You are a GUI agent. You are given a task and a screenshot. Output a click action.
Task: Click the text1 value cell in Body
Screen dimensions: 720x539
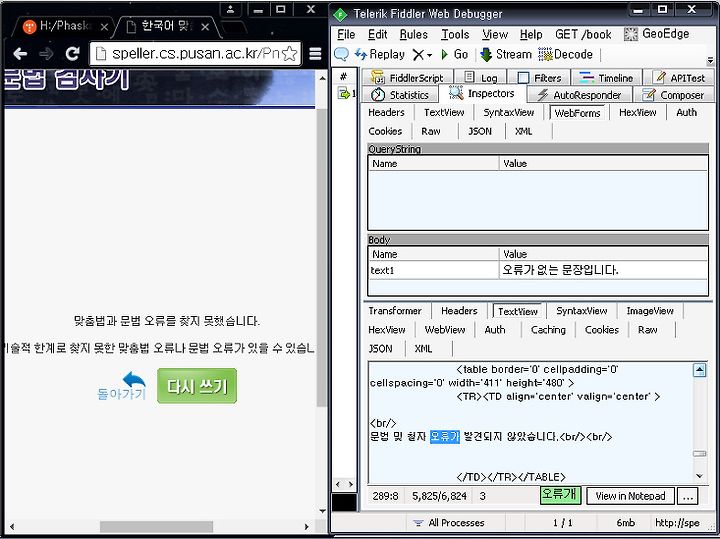point(603,270)
